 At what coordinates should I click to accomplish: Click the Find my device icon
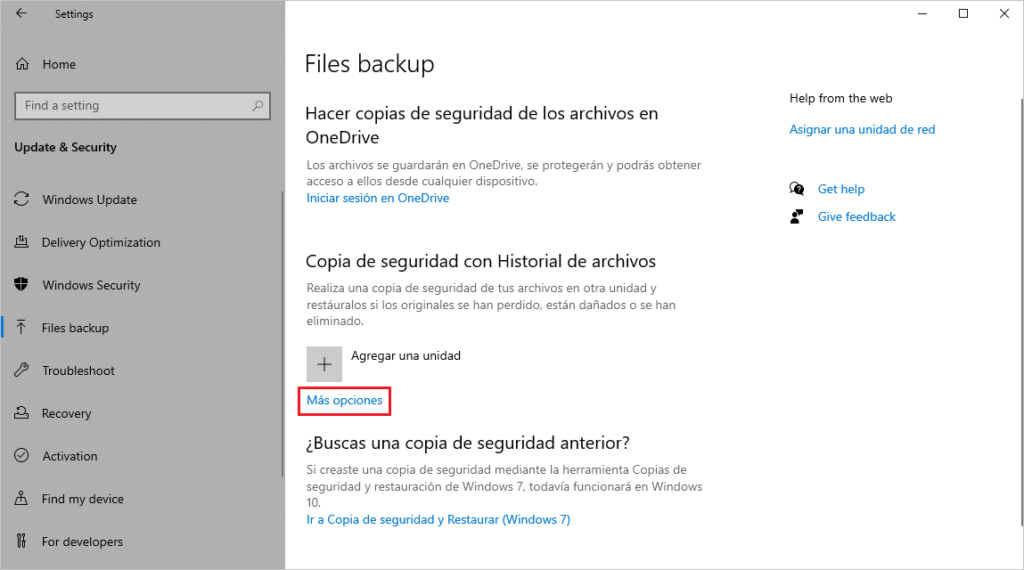22,498
